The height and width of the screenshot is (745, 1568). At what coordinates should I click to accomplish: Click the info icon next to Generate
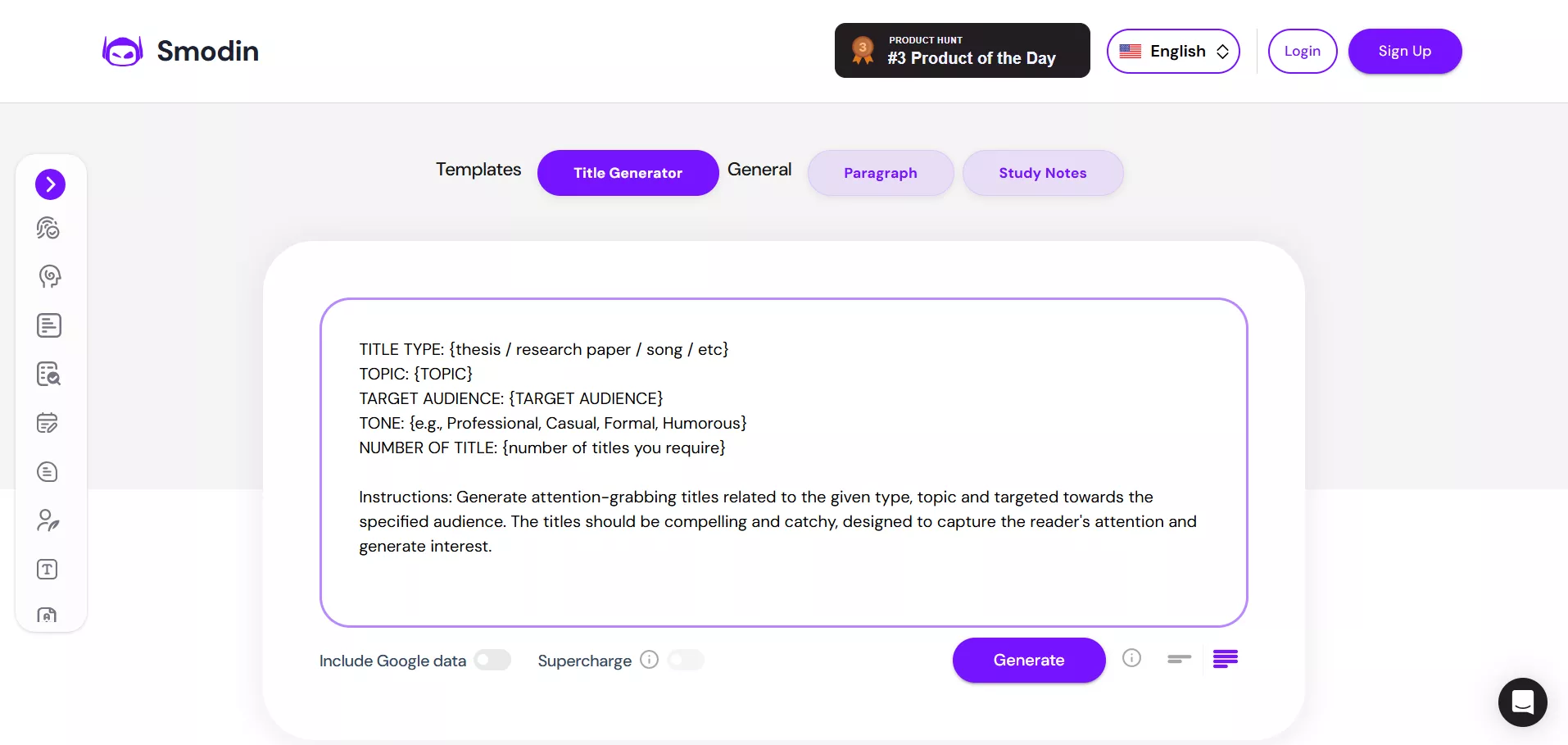click(x=1131, y=657)
